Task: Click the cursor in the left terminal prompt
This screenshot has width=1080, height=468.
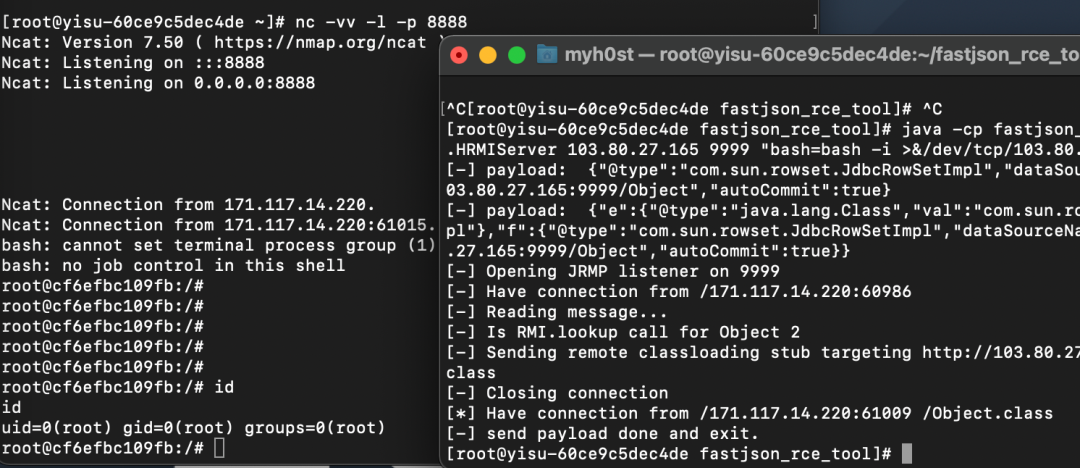Action: point(219,448)
